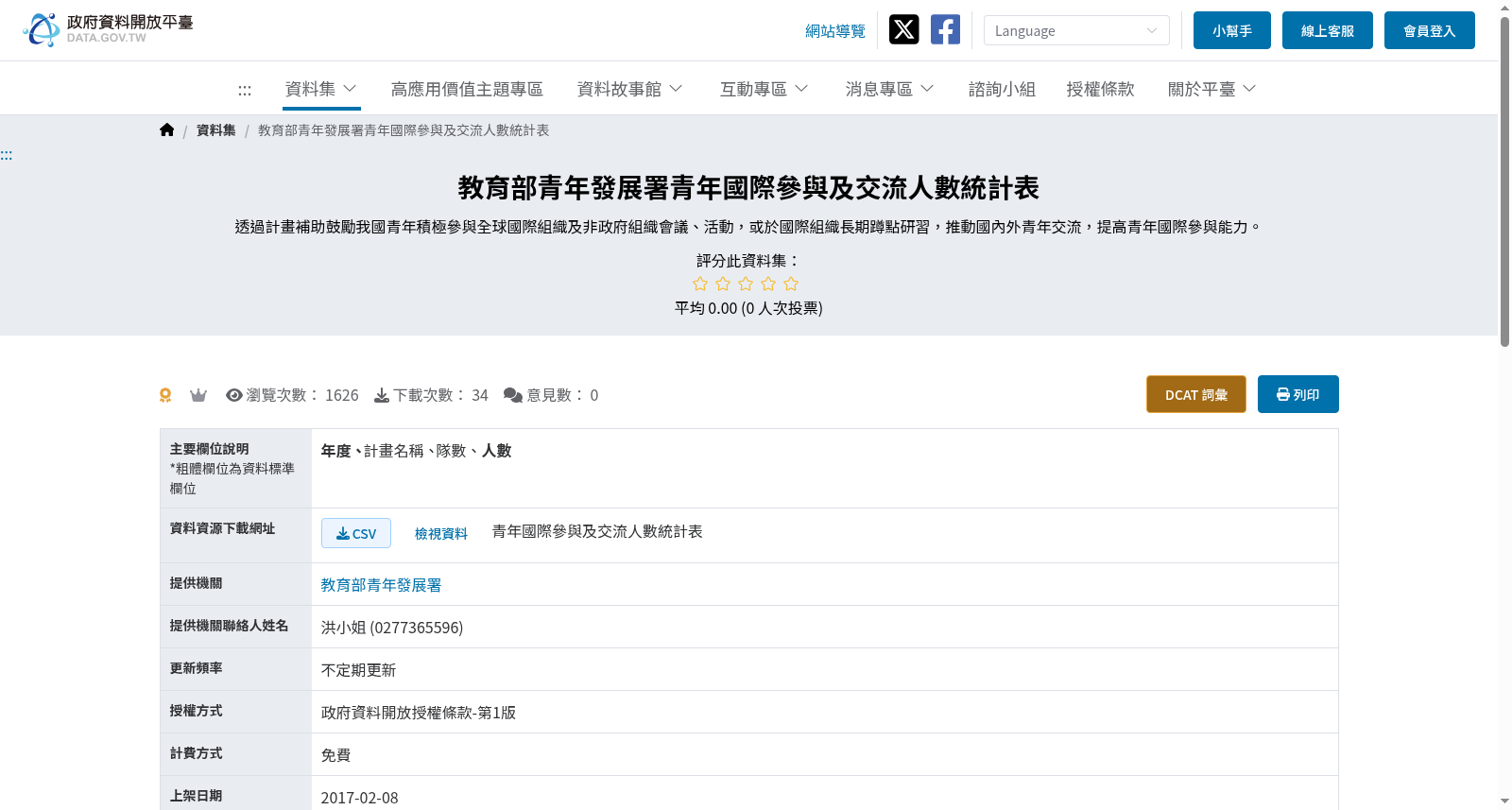Click the home icon in breadcrumb
The image size is (1512, 810).
click(x=167, y=130)
